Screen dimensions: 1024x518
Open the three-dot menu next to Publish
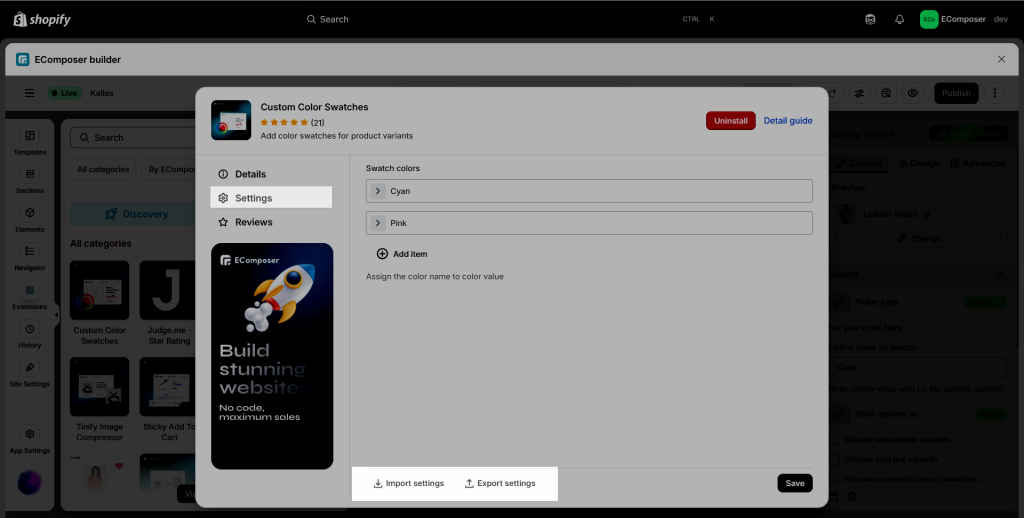[x=994, y=93]
